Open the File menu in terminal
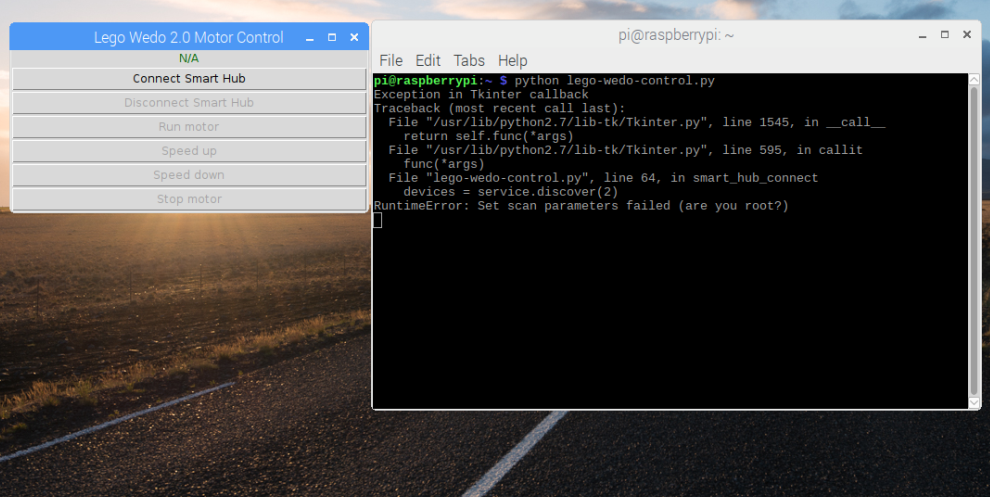The height and width of the screenshot is (497, 990). click(x=391, y=61)
